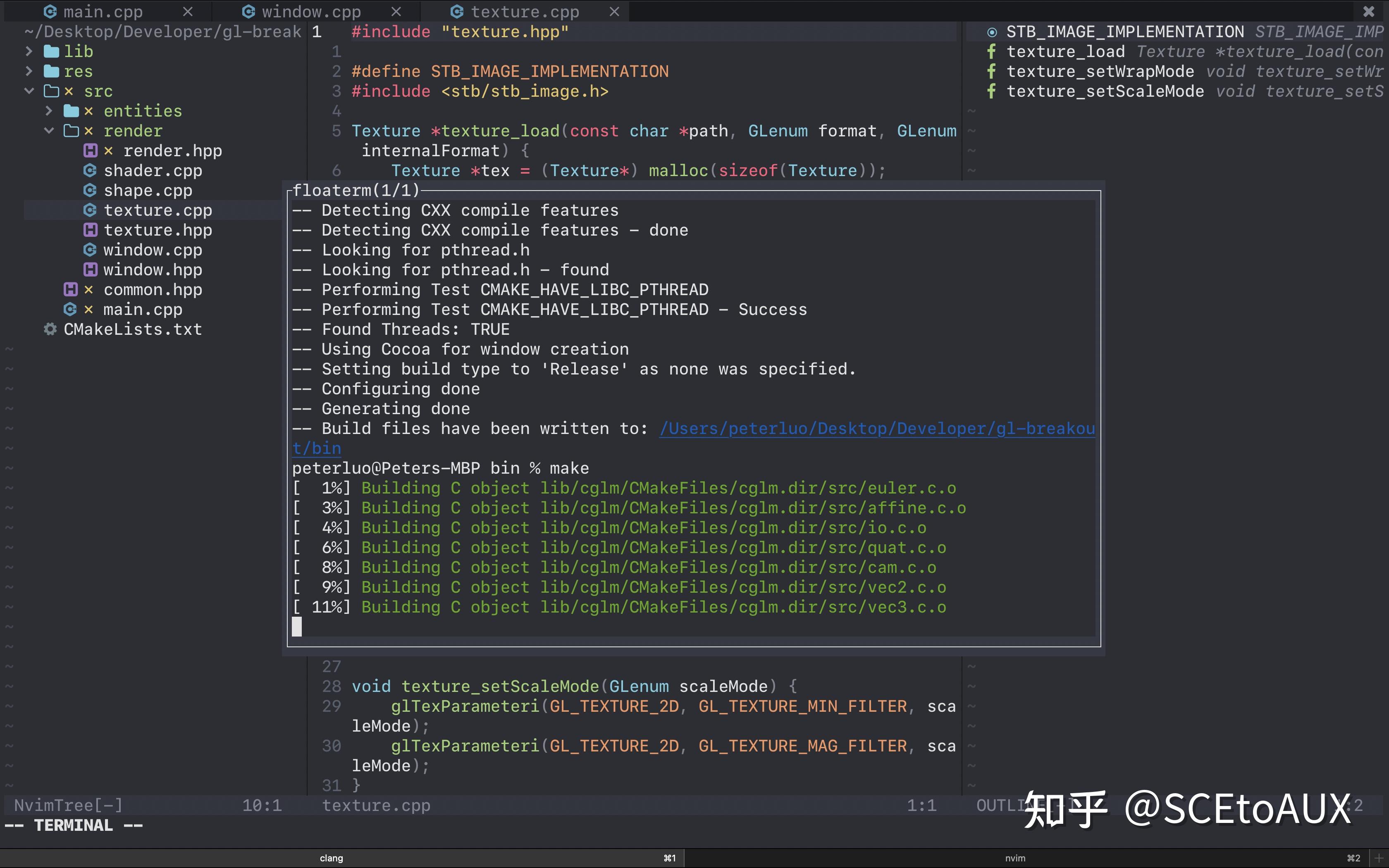The image size is (1389, 868).
Task: Switch to the main.cpp tab
Action: click(x=102, y=11)
